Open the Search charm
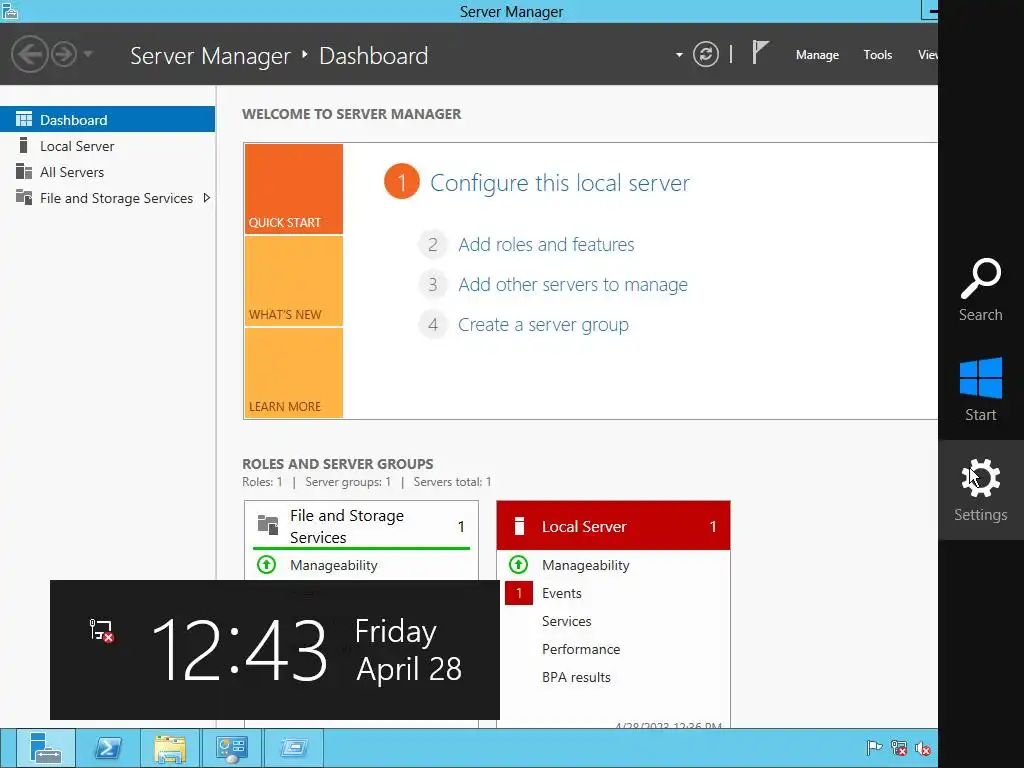The height and width of the screenshot is (768, 1024). (x=980, y=290)
